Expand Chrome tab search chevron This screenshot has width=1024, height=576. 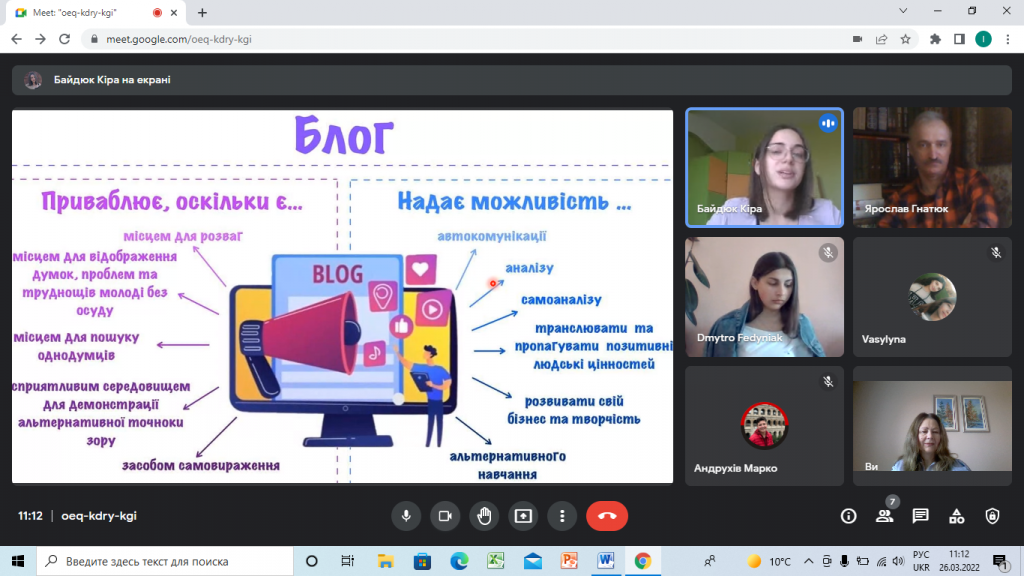point(903,11)
